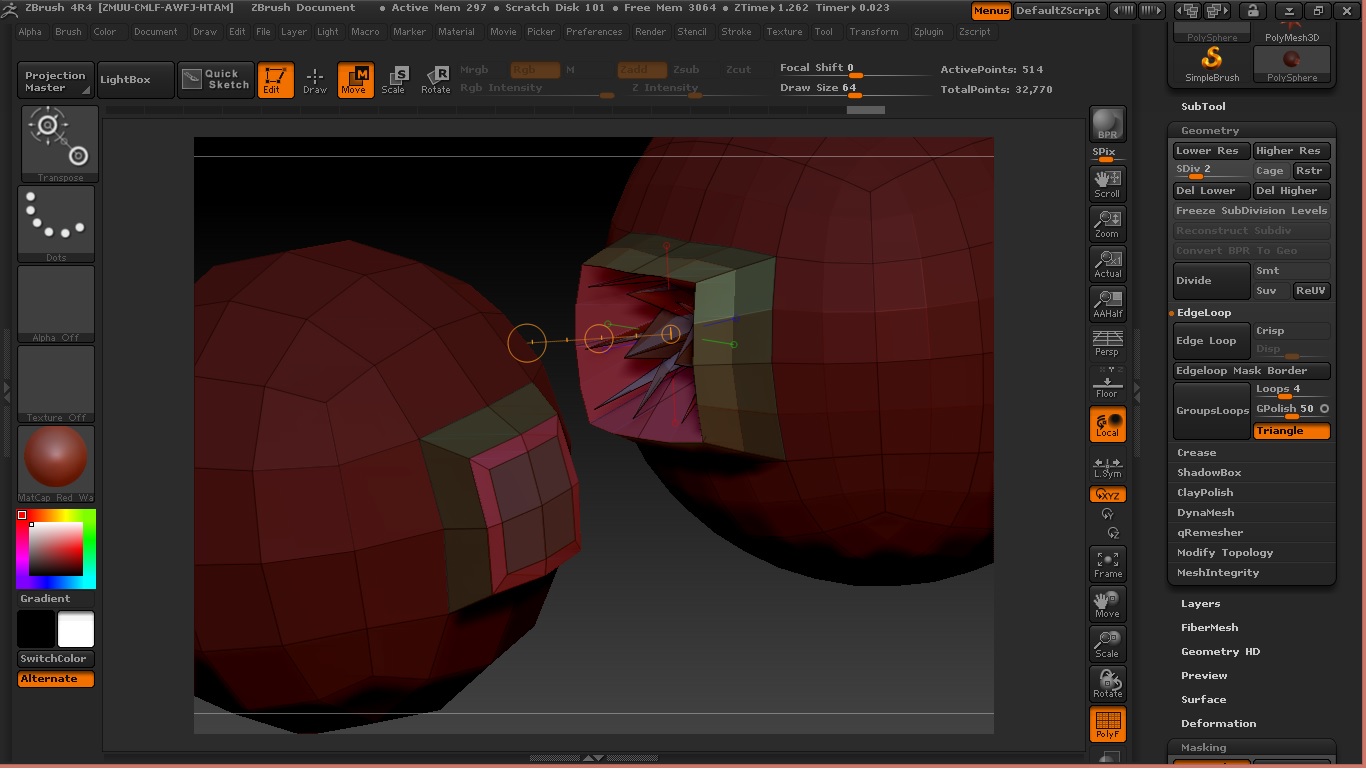
Task: Open the Preferences menu
Action: pyautogui.click(x=594, y=32)
